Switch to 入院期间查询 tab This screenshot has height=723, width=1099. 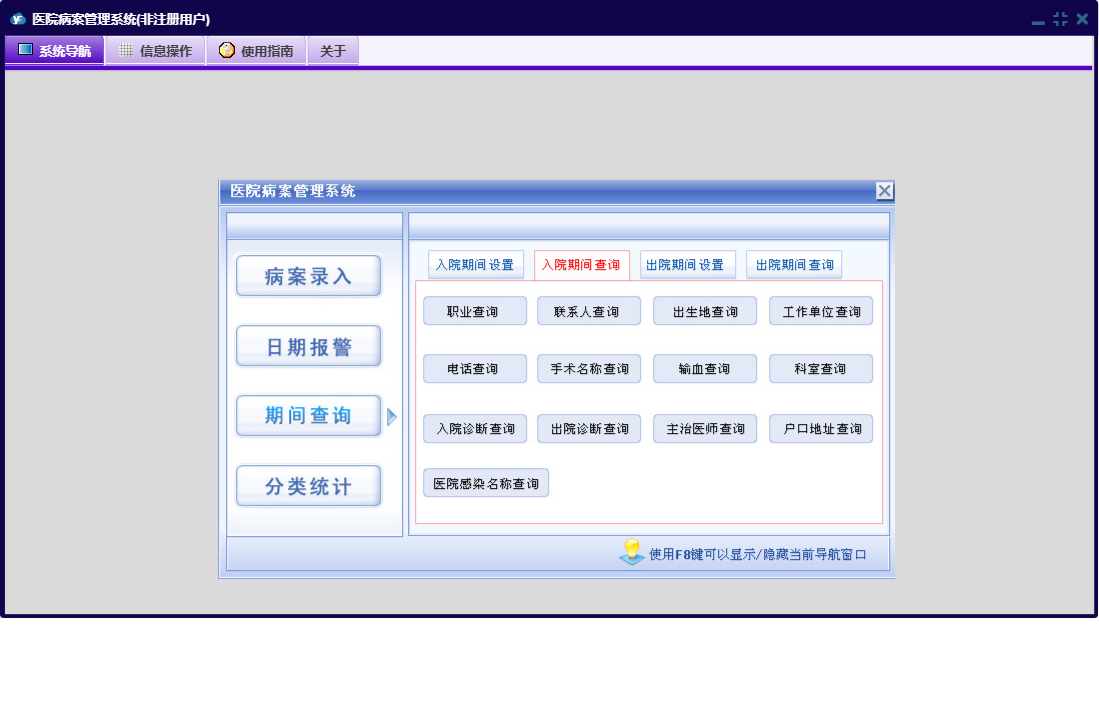point(581,265)
